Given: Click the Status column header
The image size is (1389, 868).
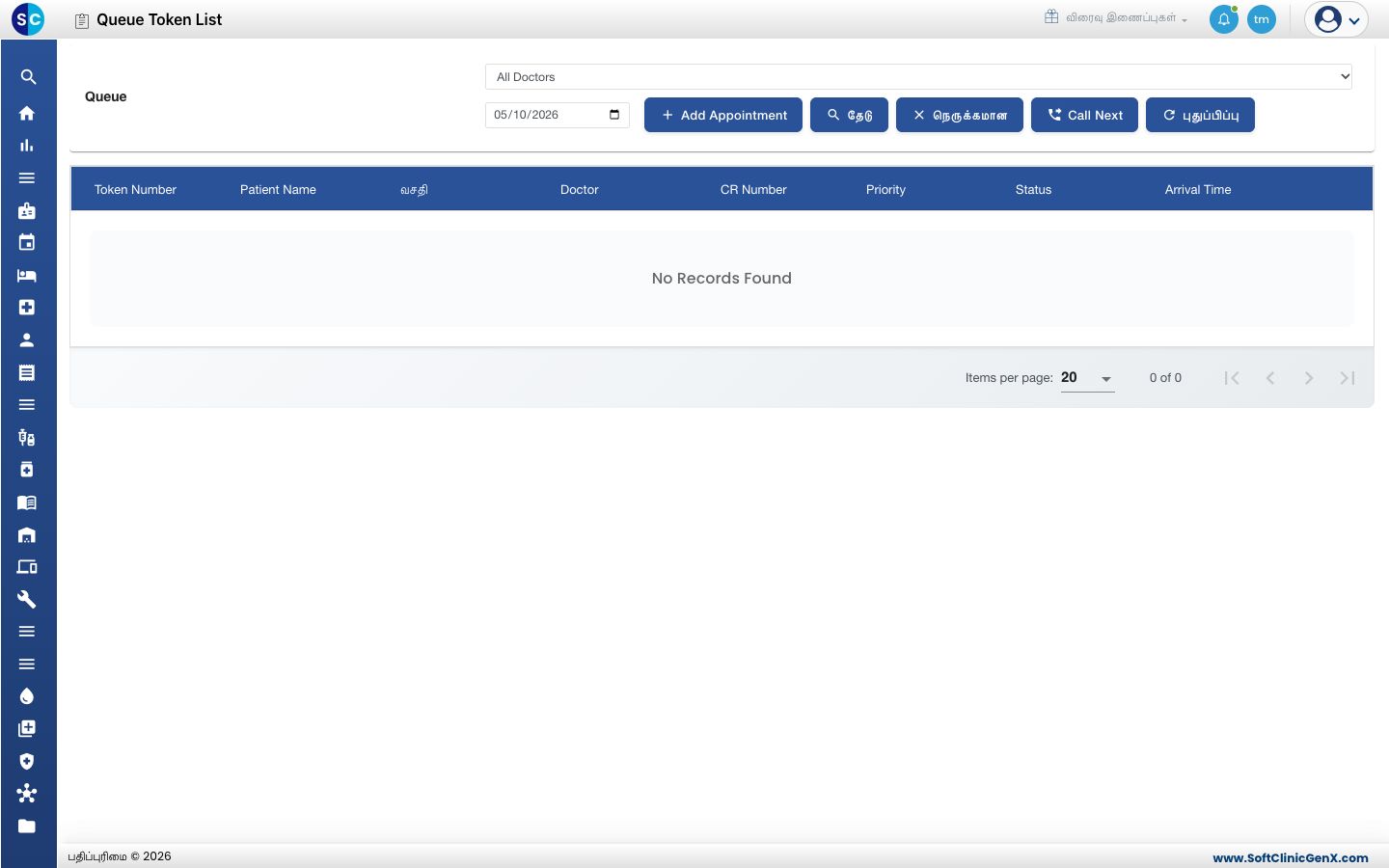Looking at the screenshot, I should point(1033,190).
